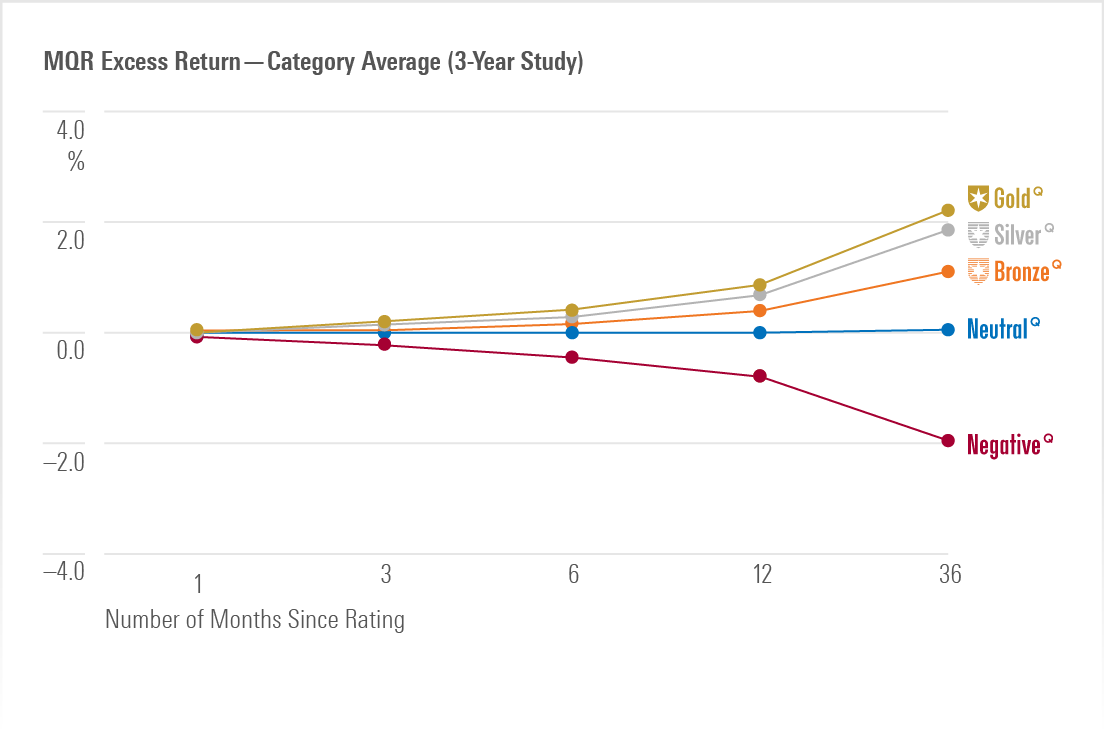
Task: Click the Bronze data point at 36 months
Action: [x=948, y=272]
